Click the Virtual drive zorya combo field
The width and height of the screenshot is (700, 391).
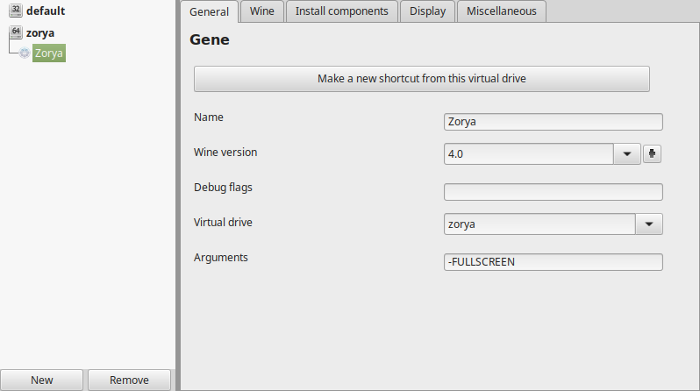[540, 224]
